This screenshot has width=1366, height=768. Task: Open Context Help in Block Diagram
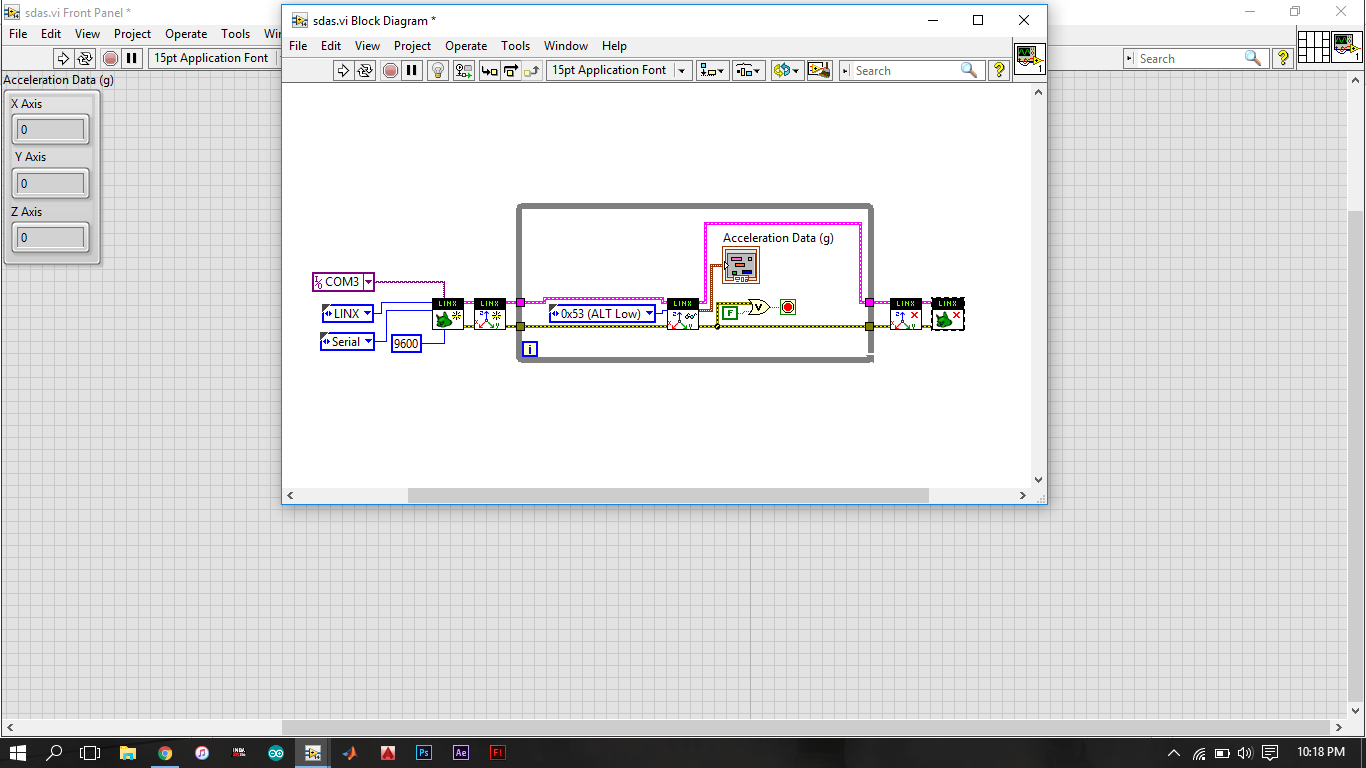(998, 70)
